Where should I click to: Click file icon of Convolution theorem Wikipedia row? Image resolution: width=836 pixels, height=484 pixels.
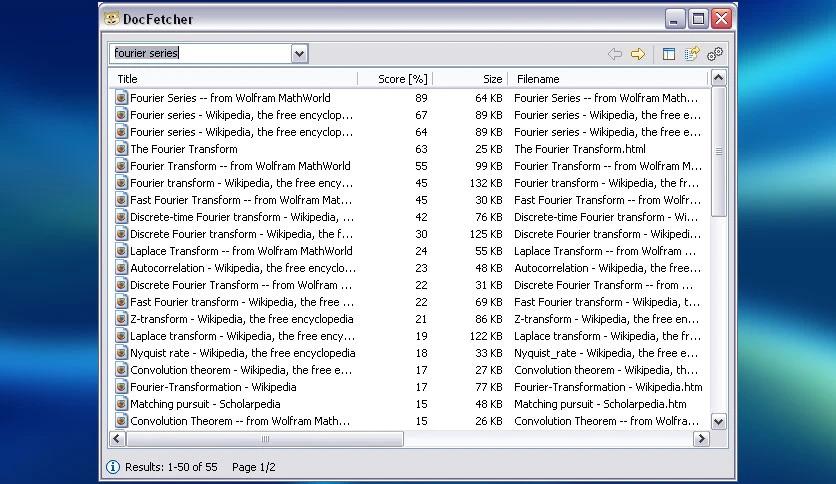coord(122,370)
